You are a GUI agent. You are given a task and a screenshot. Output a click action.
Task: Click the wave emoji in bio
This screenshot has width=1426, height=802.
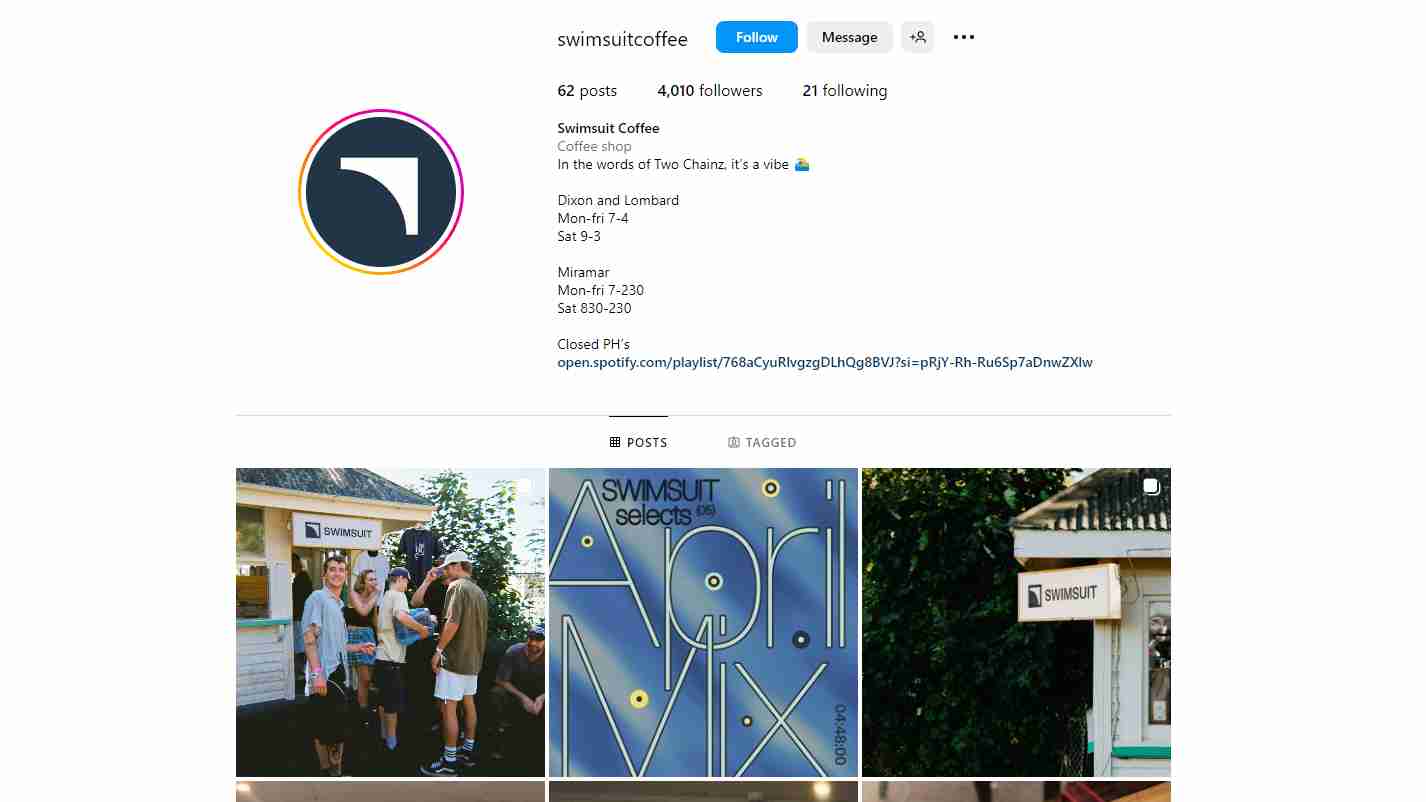(x=802, y=164)
